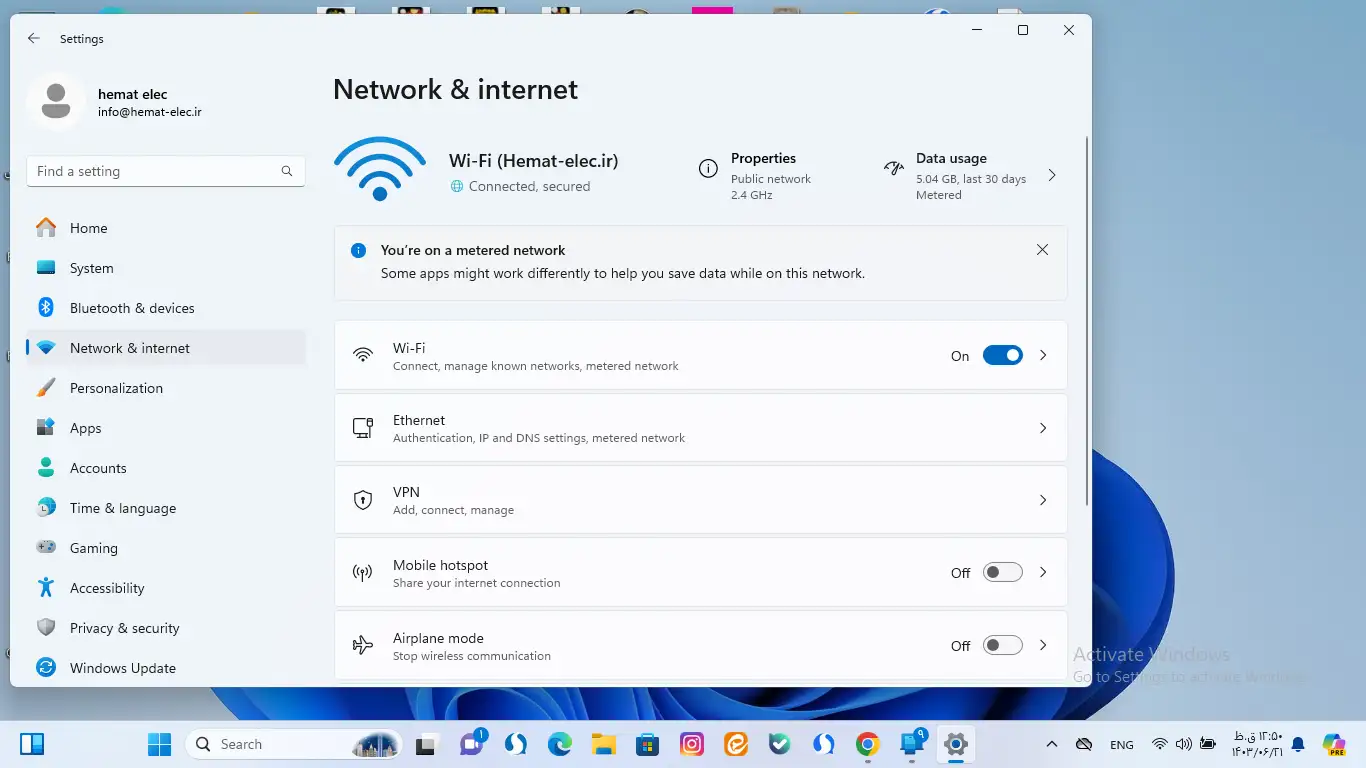
Task: Select the Windows Update sidebar icon
Action: point(46,668)
